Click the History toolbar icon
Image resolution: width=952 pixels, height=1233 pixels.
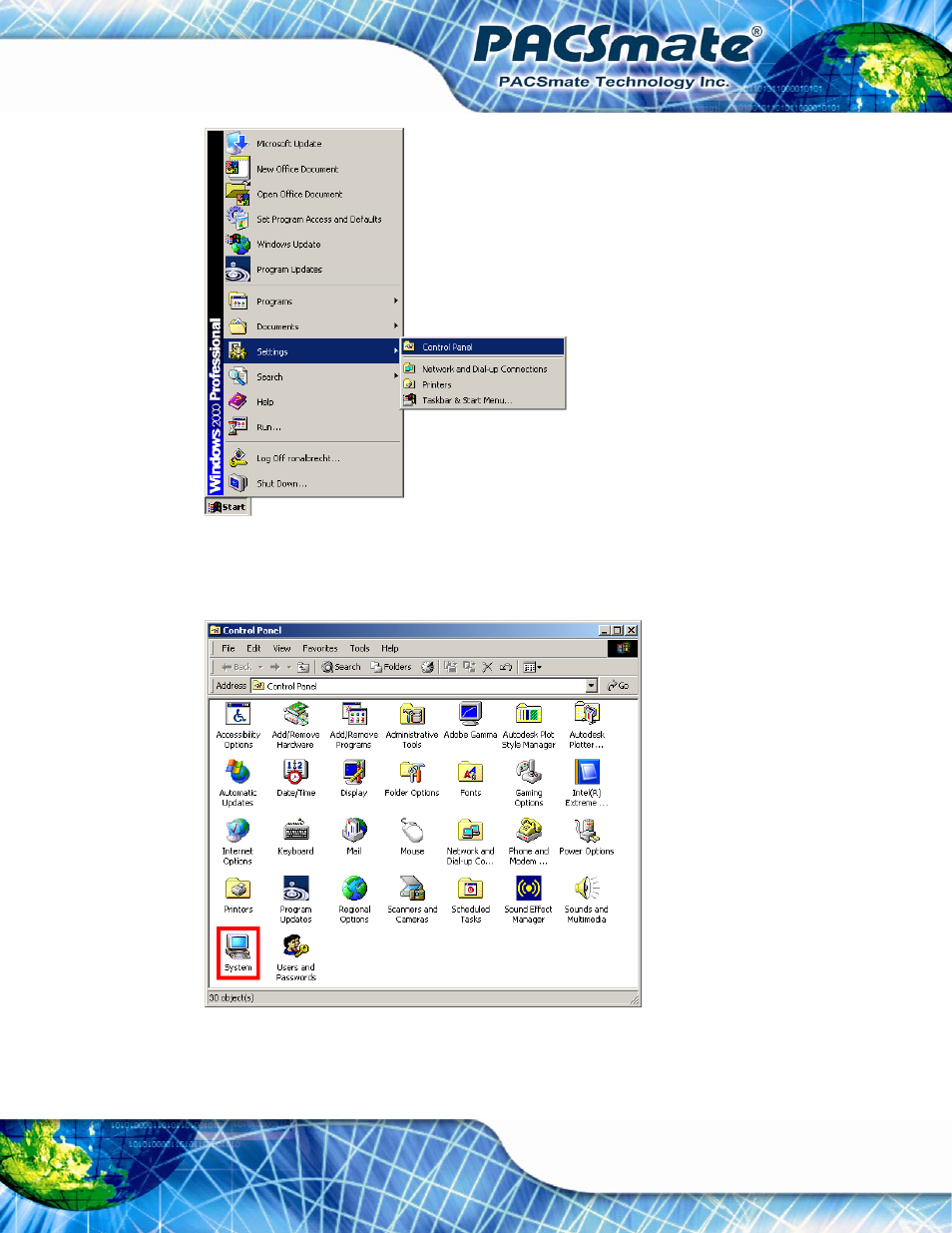tap(427, 667)
